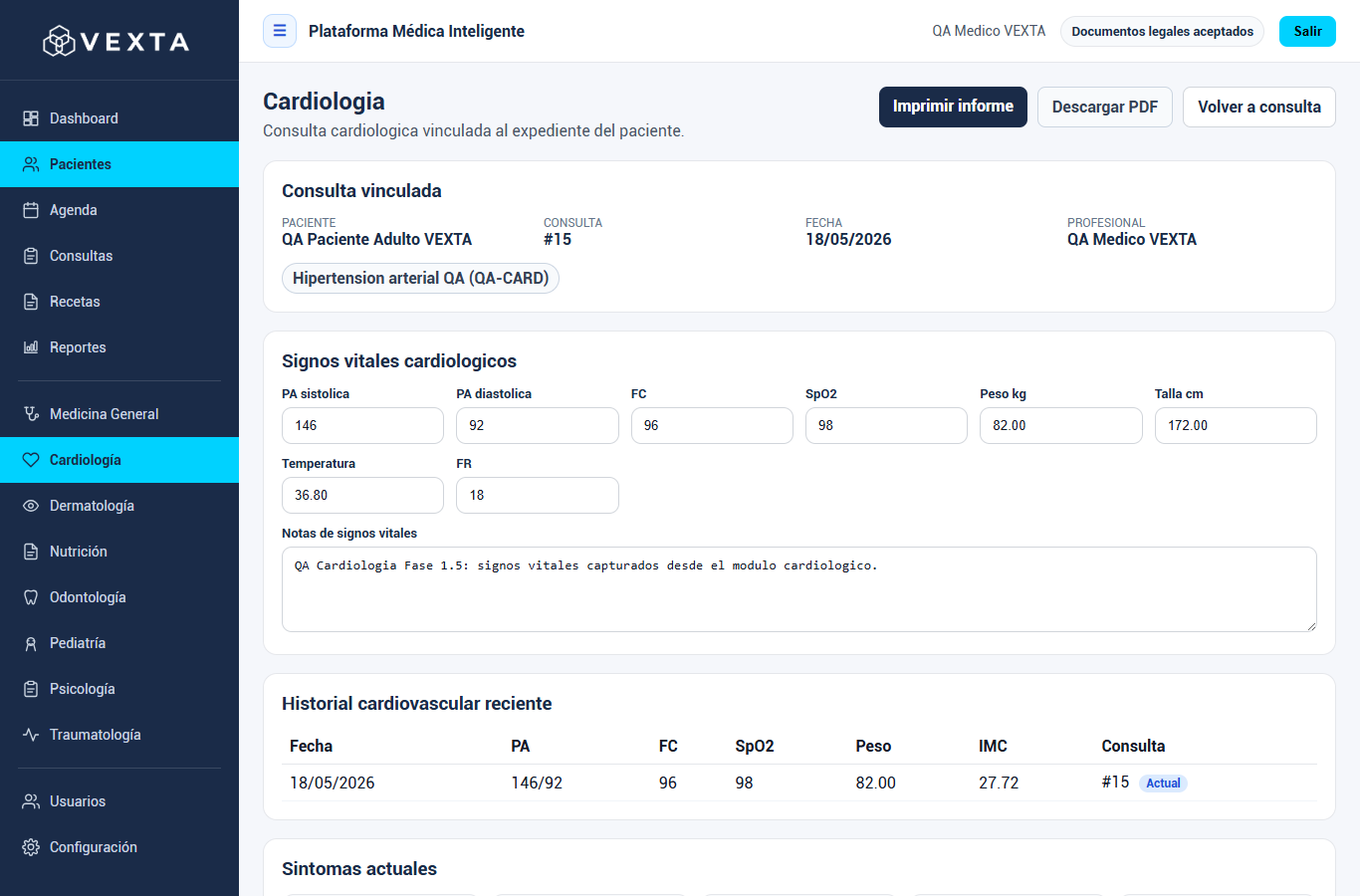Screen dimensions: 1360x896
Task: Click the Notas de signos vitales textarea
Action: [x=799, y=589]
